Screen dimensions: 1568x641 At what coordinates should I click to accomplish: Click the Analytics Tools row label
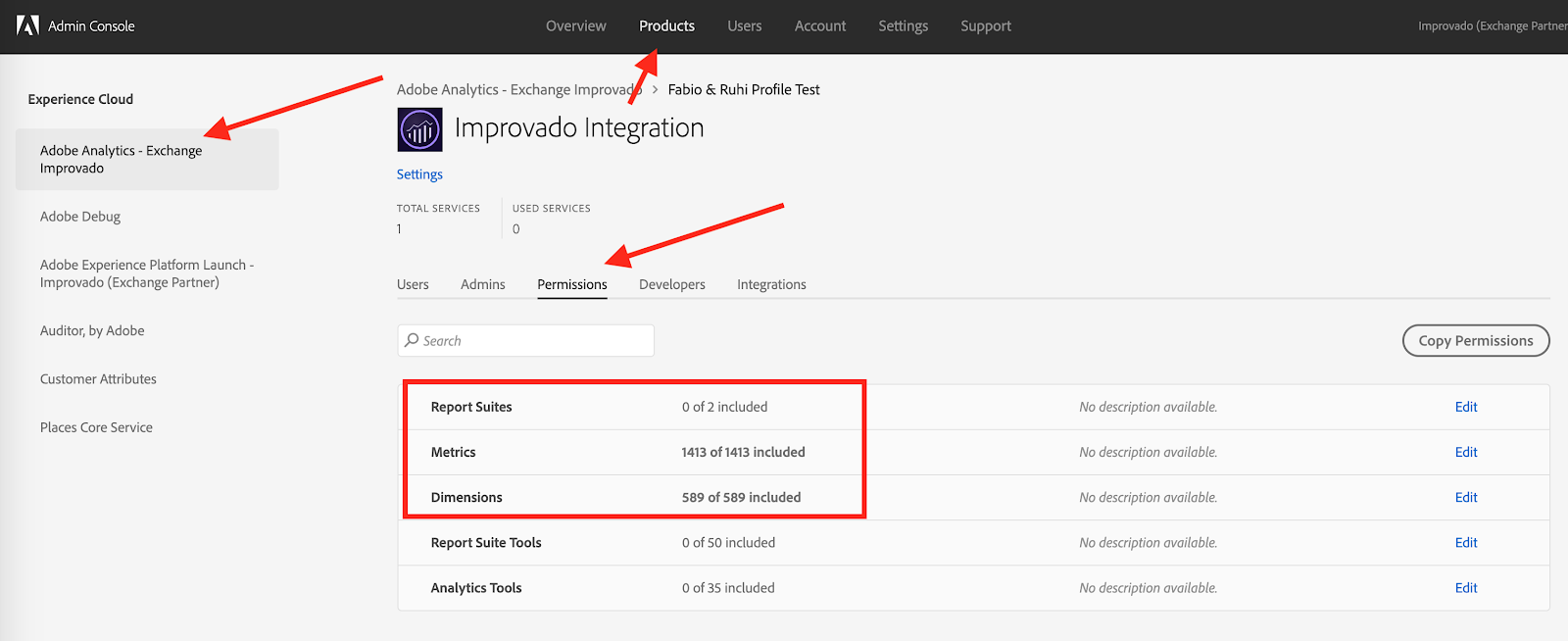coord(476,588)
